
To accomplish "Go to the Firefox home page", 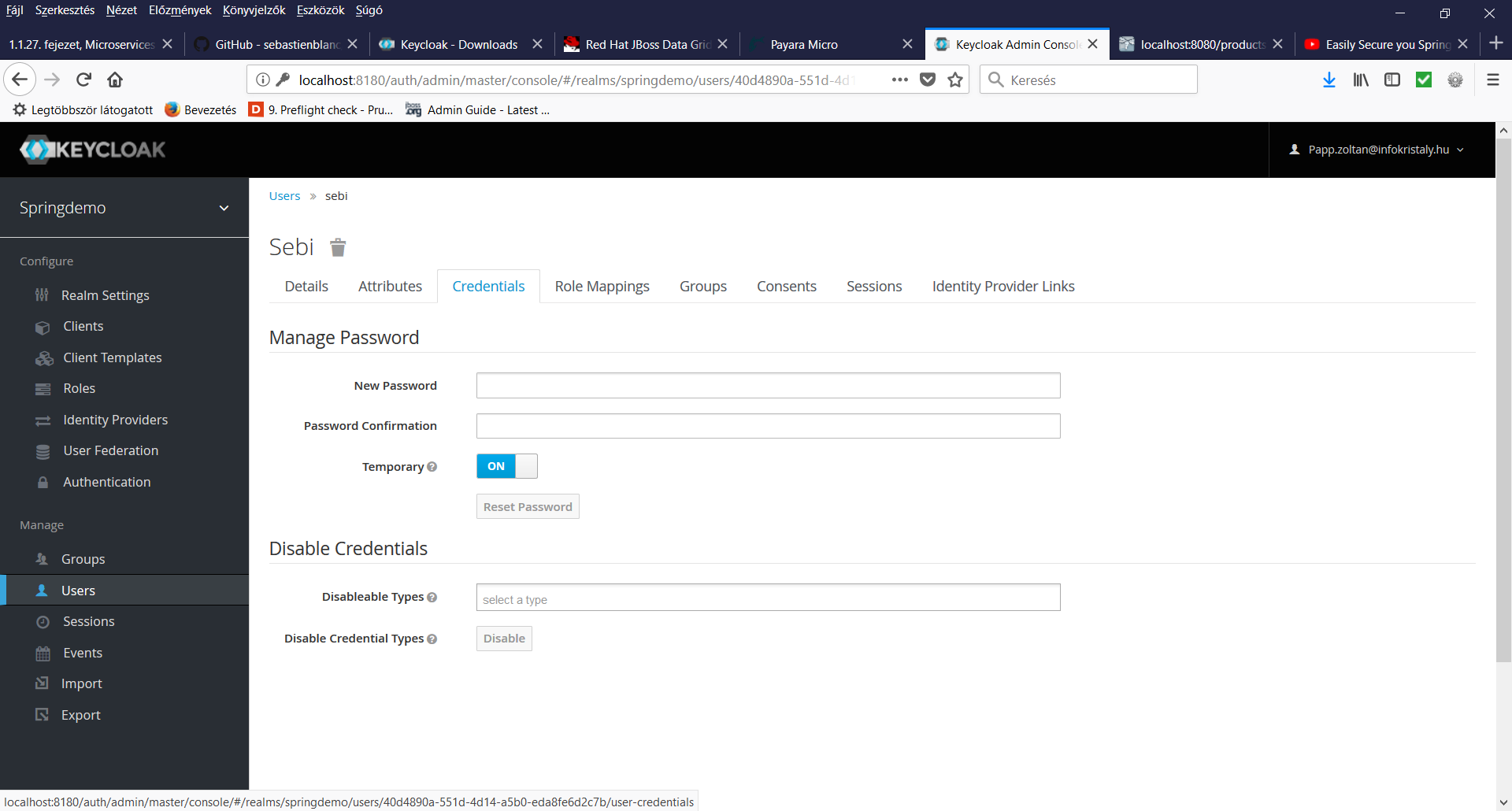I will tap(115, 80).
